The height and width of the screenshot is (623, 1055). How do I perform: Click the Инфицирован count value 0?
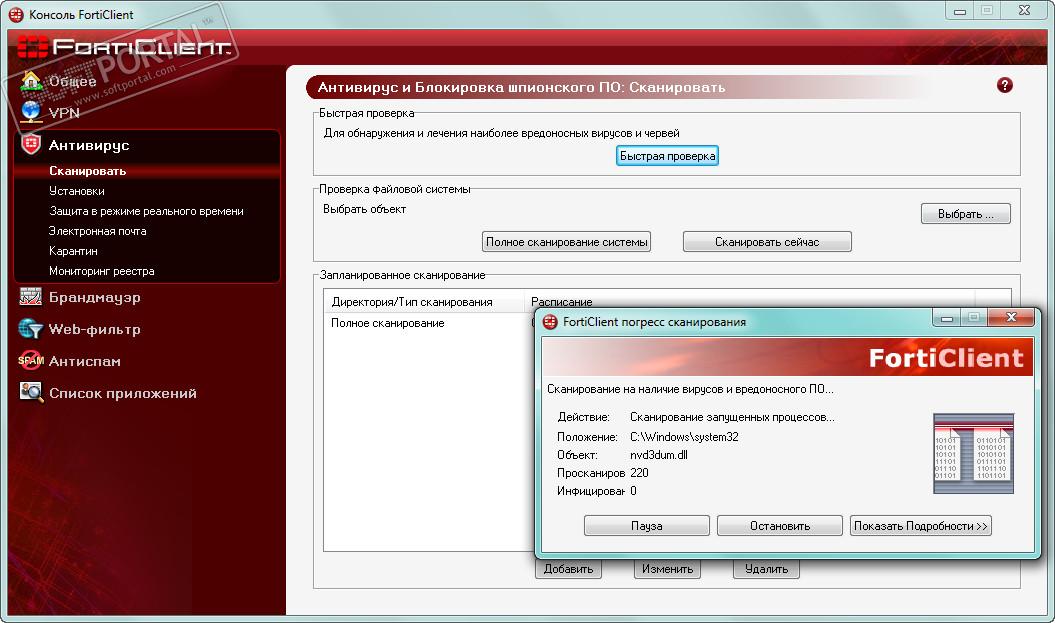[x=633, y=491]
